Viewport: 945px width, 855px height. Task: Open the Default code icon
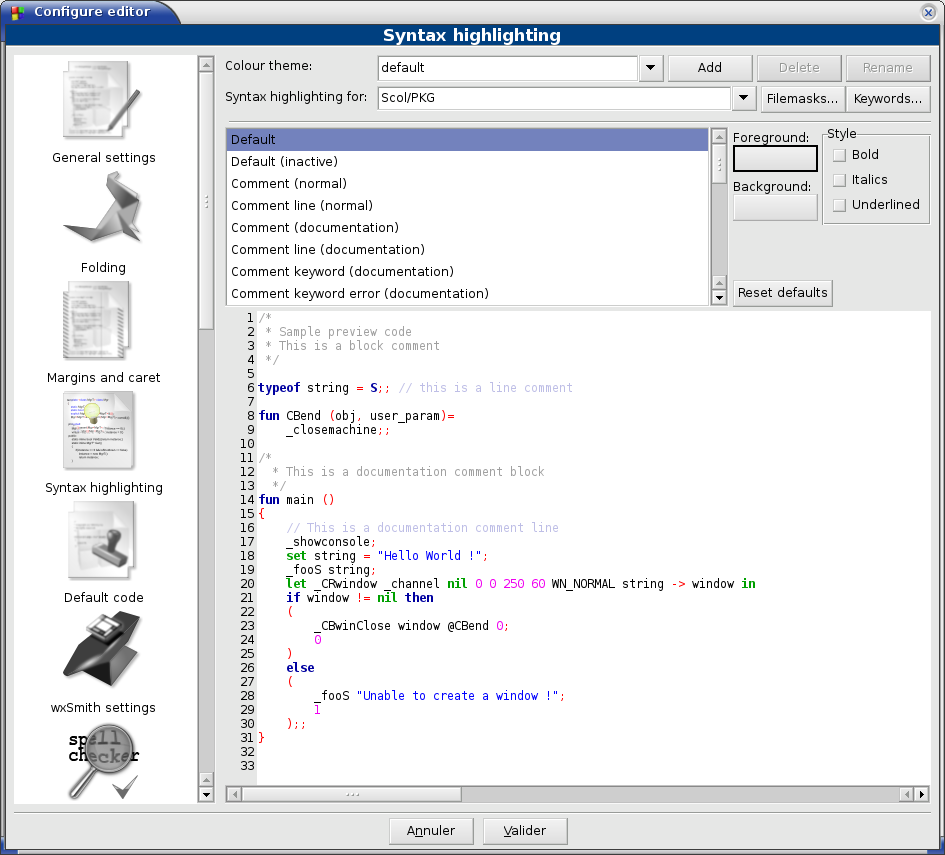click(x=101, y=540)
